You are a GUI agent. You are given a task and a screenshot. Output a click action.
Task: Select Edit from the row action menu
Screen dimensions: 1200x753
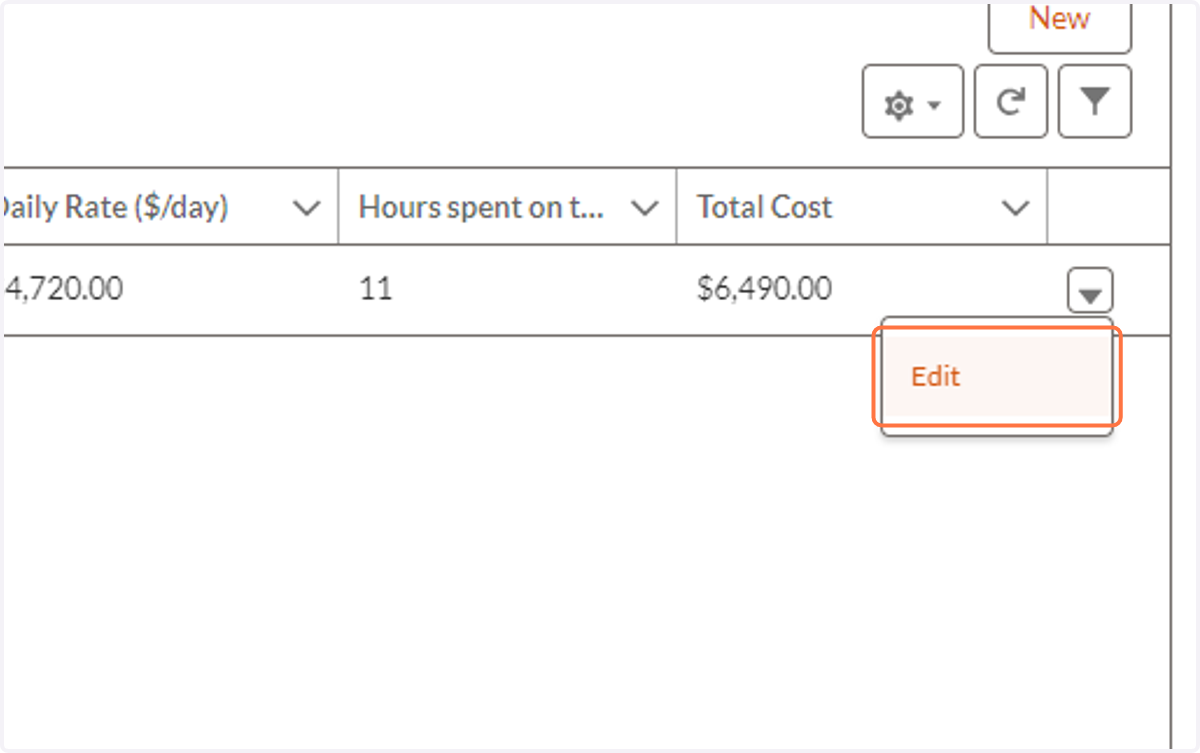[997, 376]
